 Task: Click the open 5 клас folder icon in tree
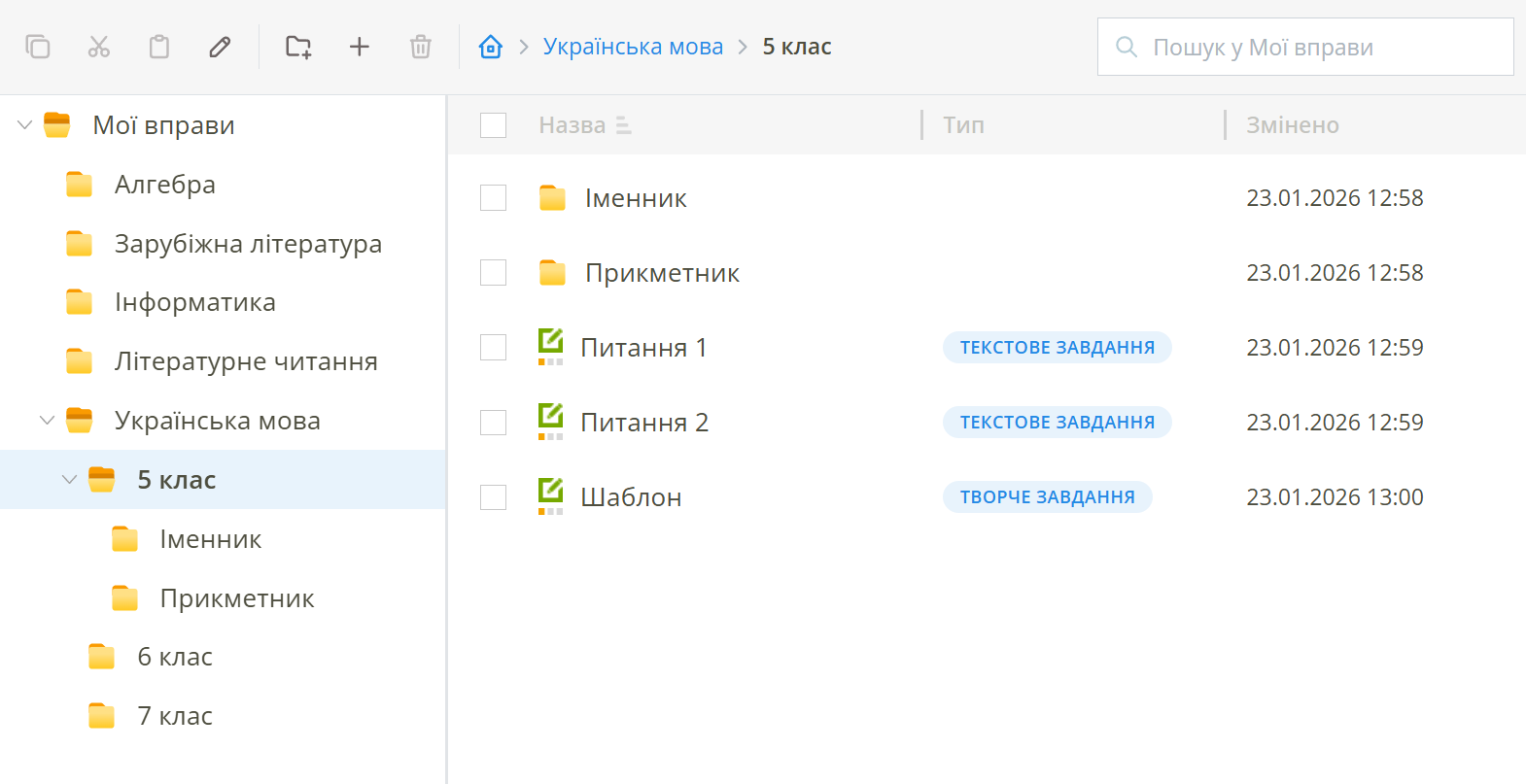(x=102, y=480)
